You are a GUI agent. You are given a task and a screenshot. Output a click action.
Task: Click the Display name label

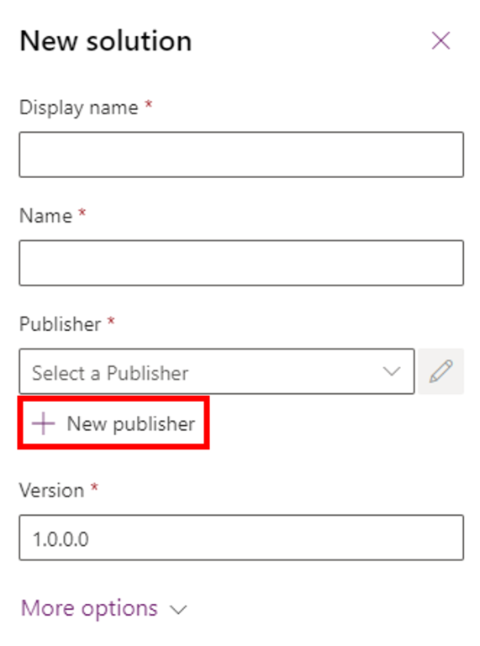pyautogui.click(x=79, y=108)
